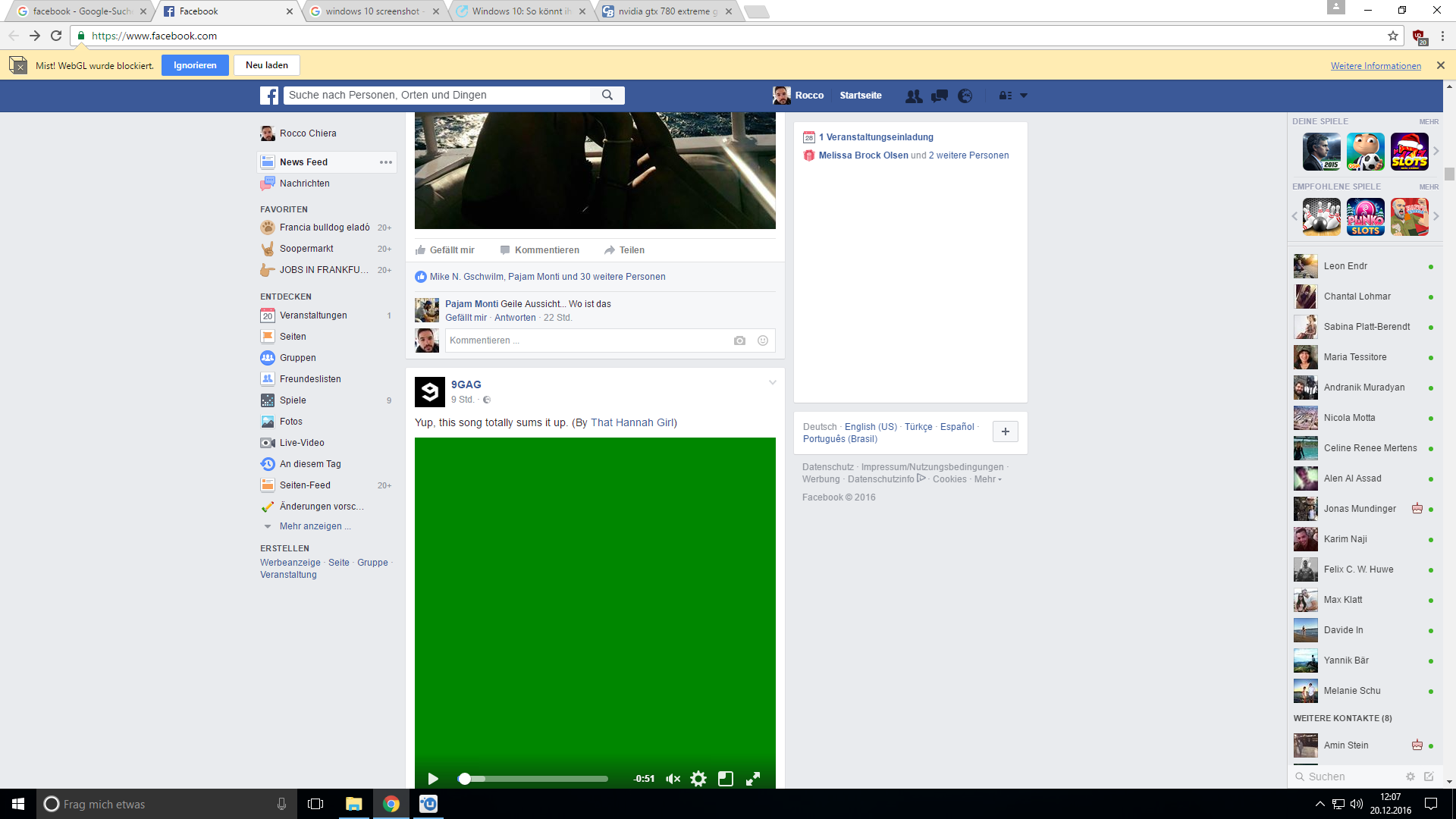Viewport: 1456px width, 819px height.
Task: Click Facebook logo in blue header
Action: pyautogui.click(x=269, y=96)
